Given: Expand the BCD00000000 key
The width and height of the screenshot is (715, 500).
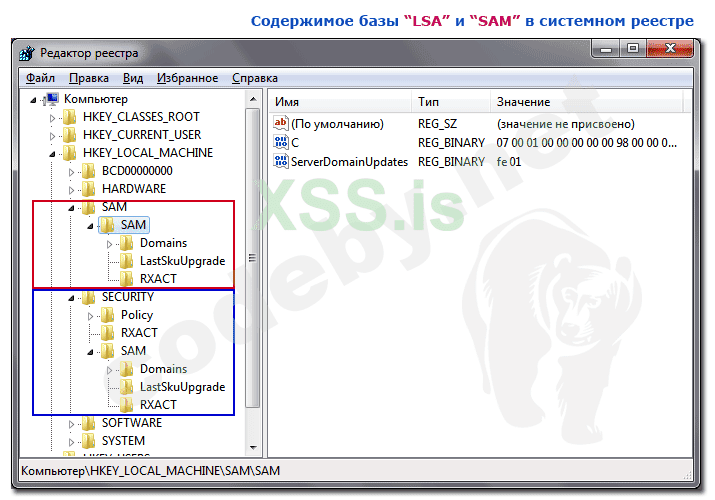Looking at the screenshot, I should coord(71,172).
